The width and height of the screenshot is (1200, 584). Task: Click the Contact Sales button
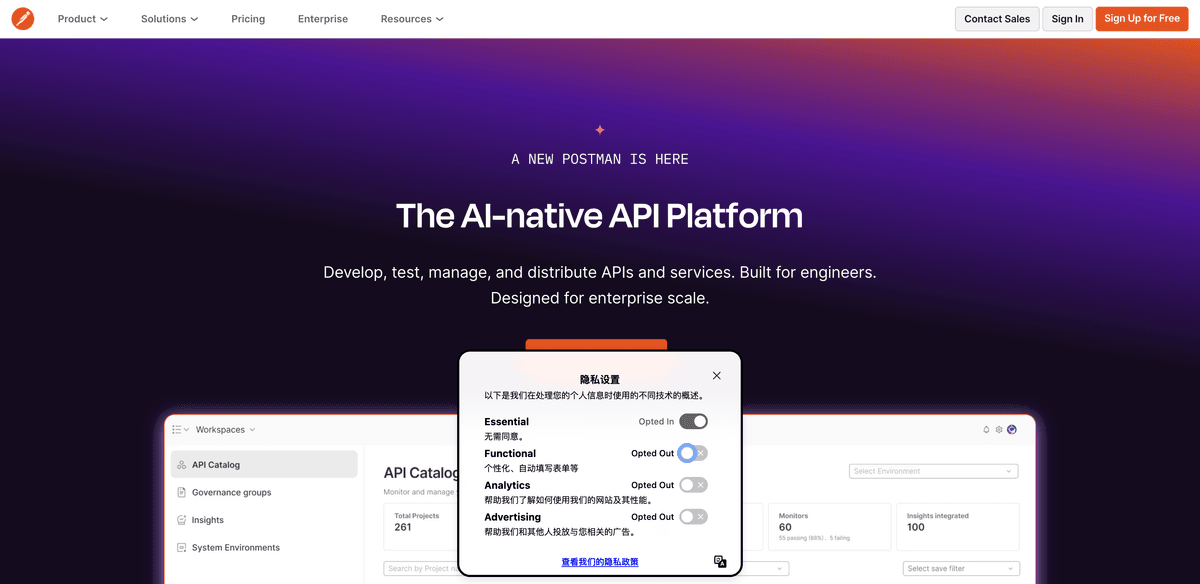point(997,19)
